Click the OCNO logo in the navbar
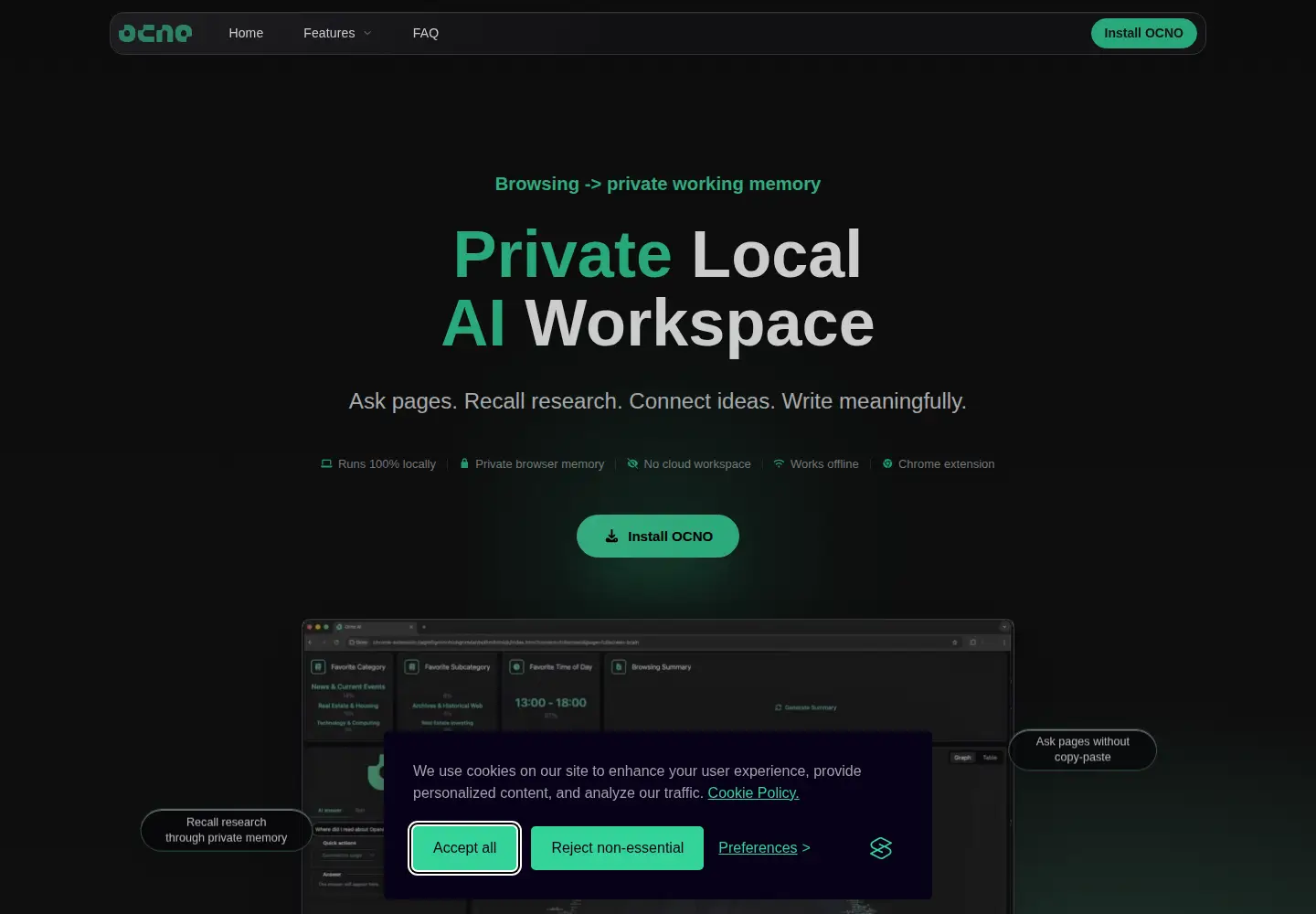Viewport: 1316px width, 914px height. click(155, 33)
